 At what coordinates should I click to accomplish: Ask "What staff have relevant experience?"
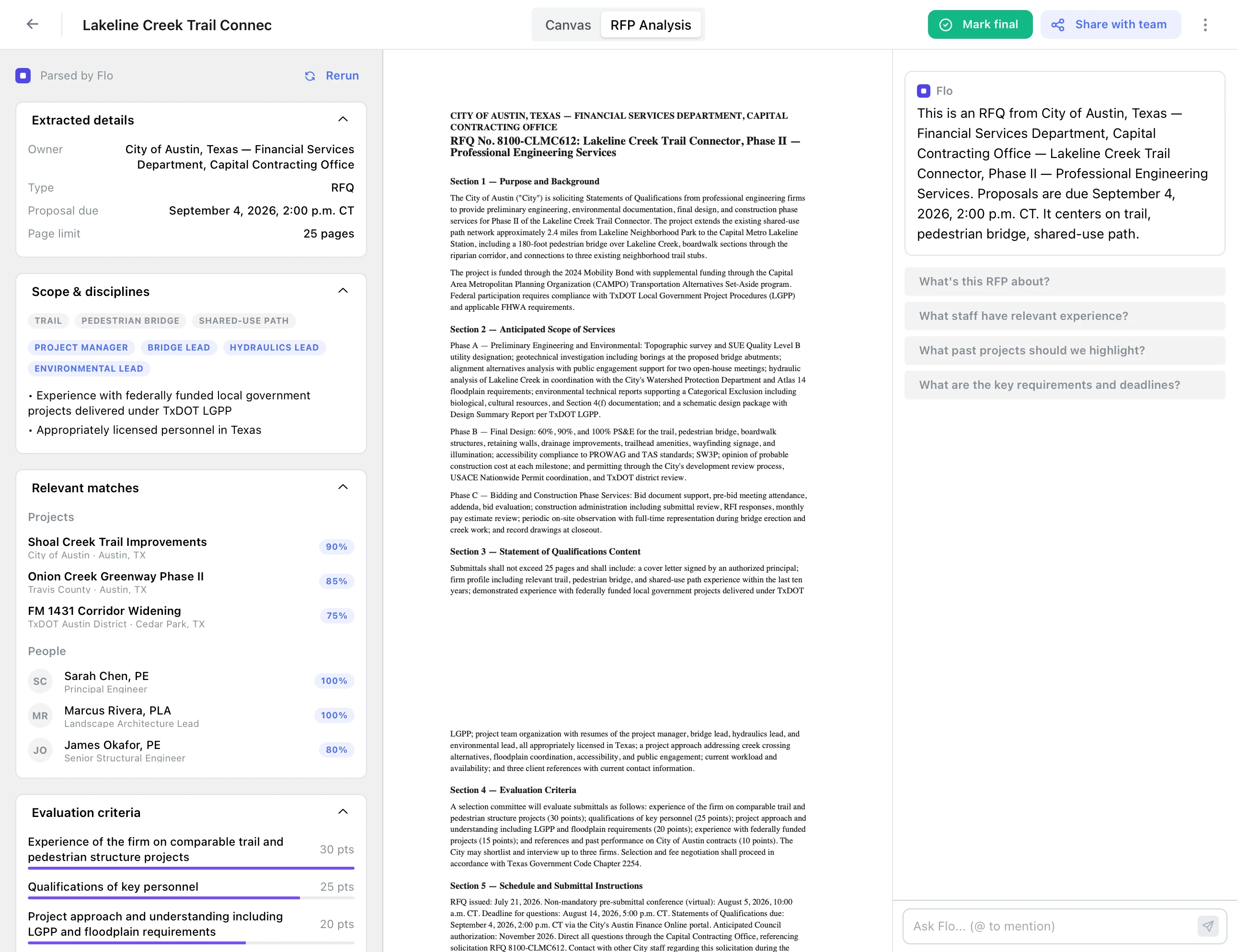[x=1064, y=316]
